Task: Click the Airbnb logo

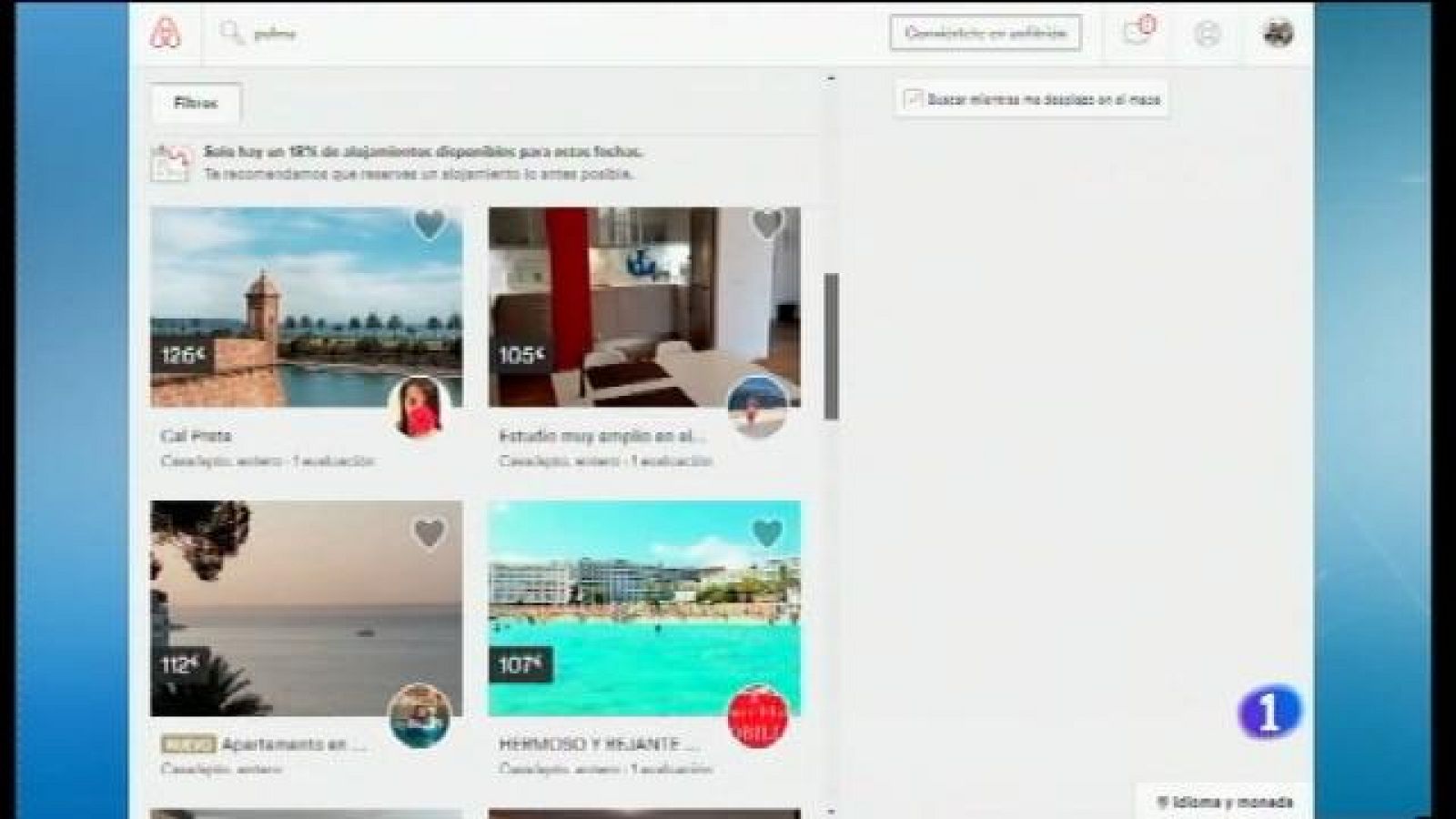Action: tap(166, 34)
